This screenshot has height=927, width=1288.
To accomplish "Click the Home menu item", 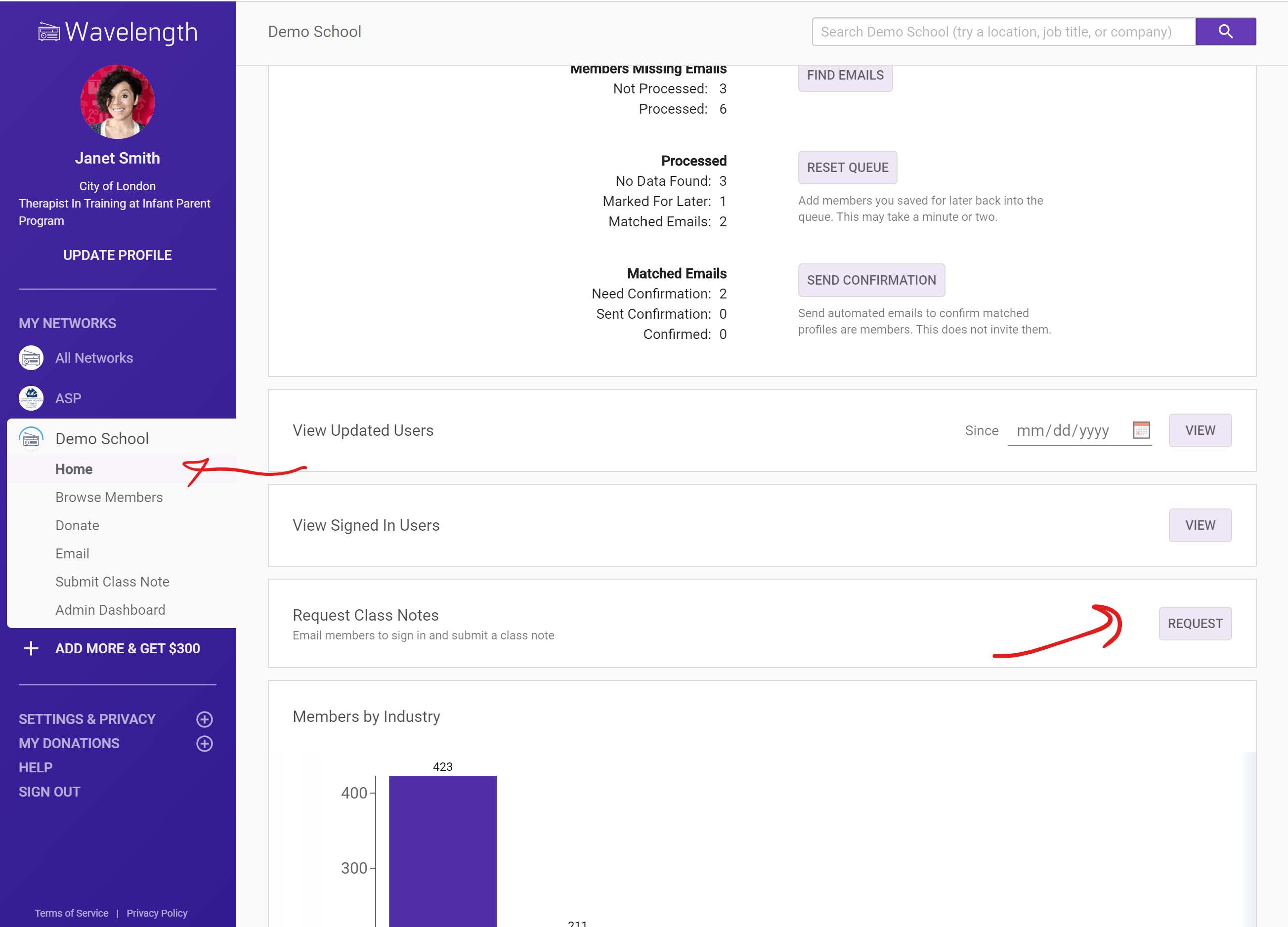I will (x=74, y=468).
